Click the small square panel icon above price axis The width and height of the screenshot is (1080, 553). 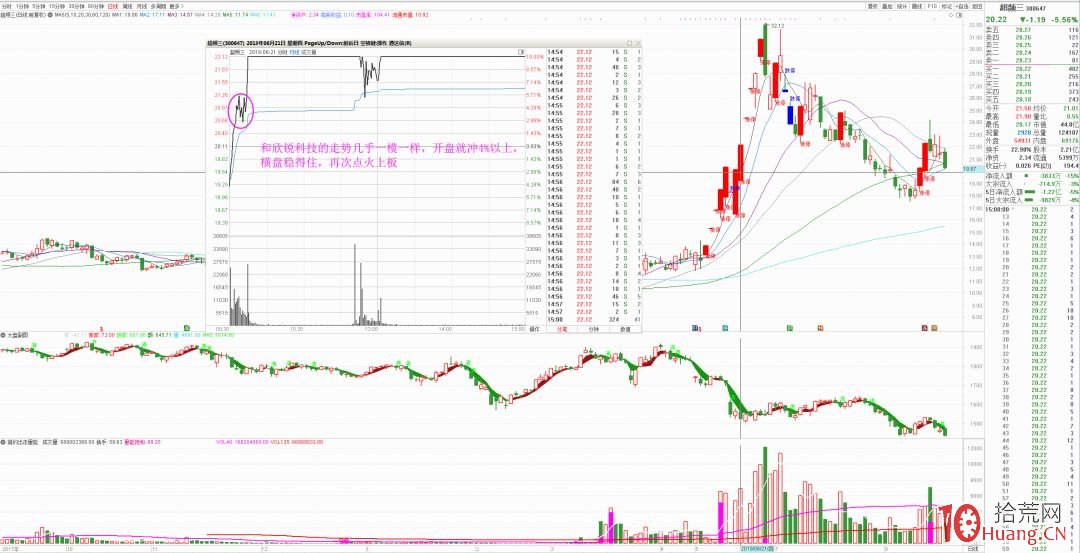[x=961, y=16]
